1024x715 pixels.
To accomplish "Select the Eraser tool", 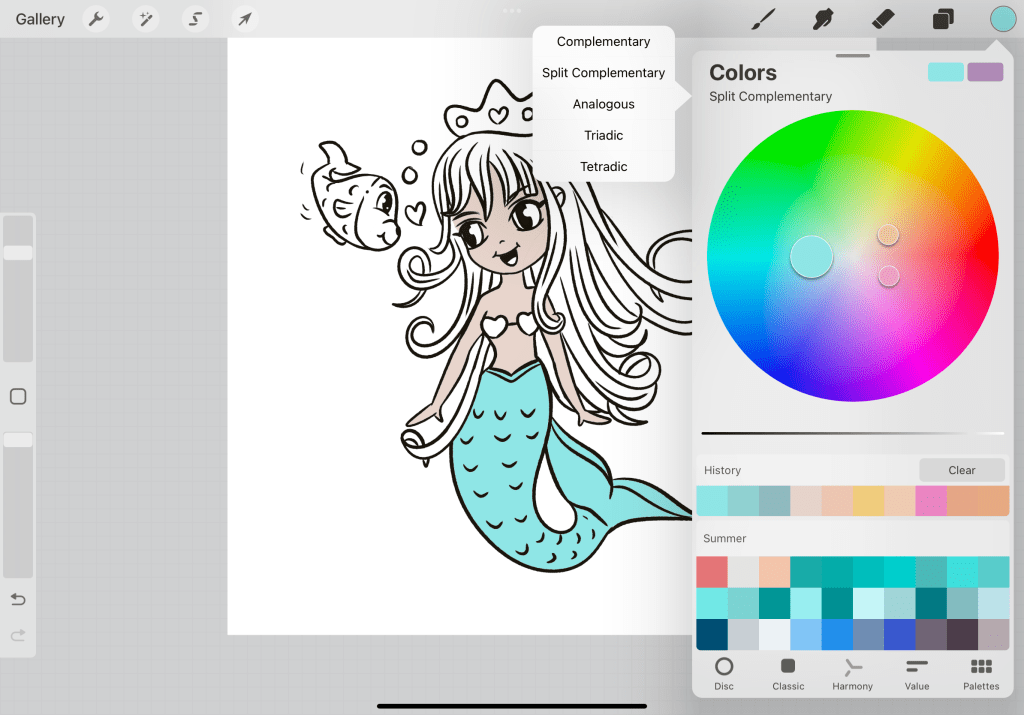I will pyautogui.click(x=883, y=19).
